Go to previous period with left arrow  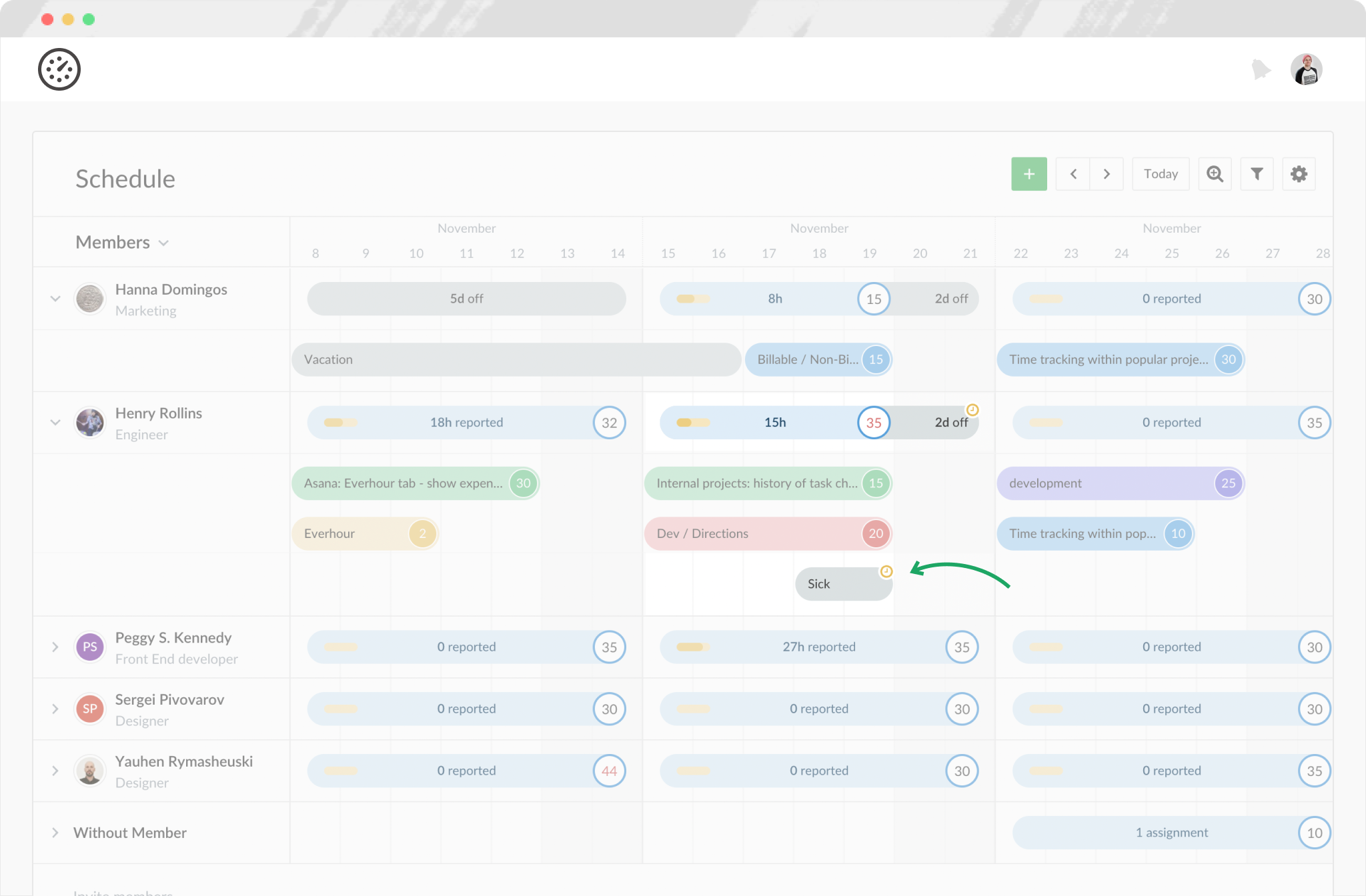coord(1073,174)
